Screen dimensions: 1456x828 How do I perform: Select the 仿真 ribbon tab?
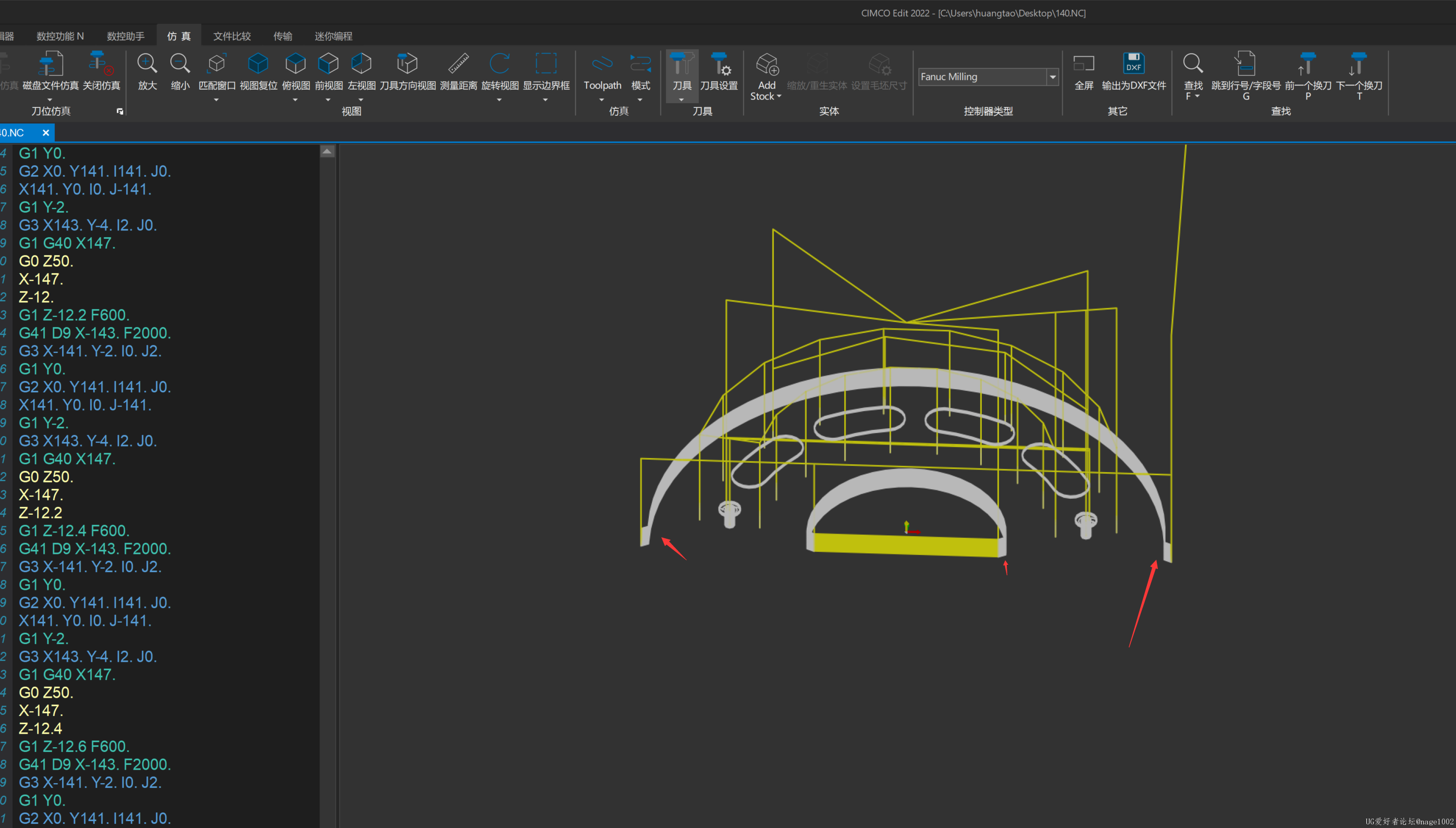click(x=179, y=36)
